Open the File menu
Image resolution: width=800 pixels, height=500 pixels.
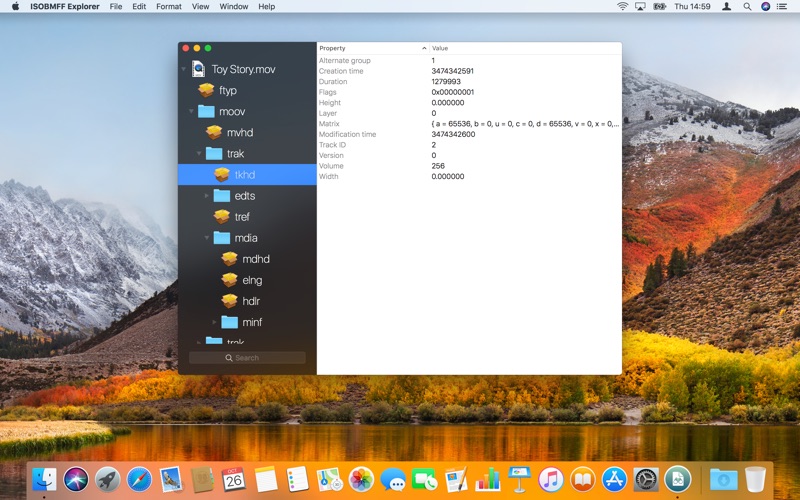[116, 7]
